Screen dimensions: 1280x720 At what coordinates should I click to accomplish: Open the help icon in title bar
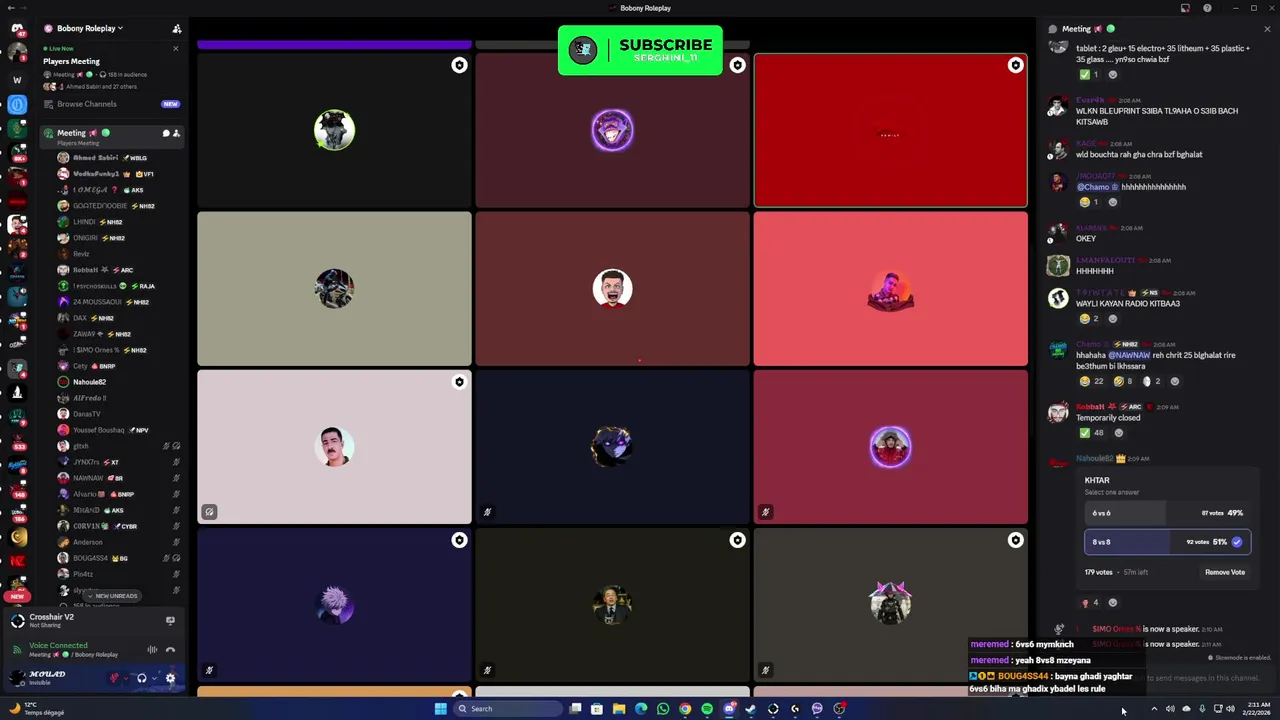coord(1207,8)
